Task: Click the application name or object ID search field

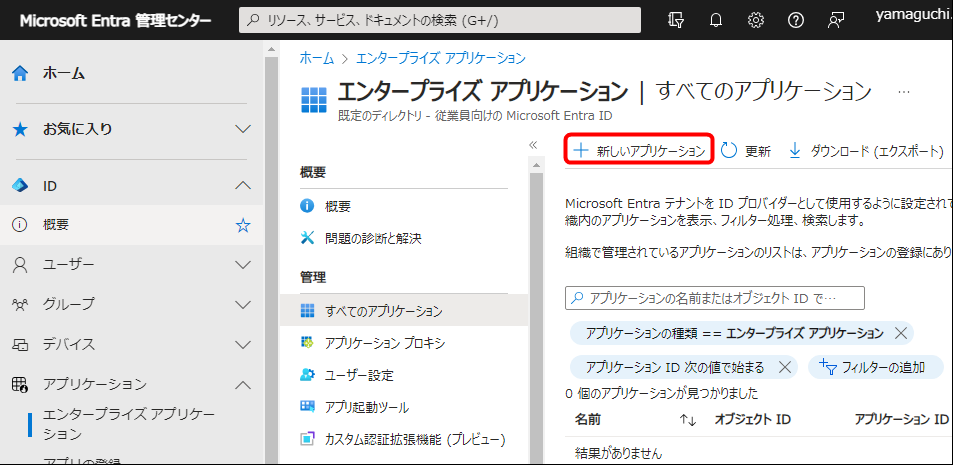Action: click(715, 298)
